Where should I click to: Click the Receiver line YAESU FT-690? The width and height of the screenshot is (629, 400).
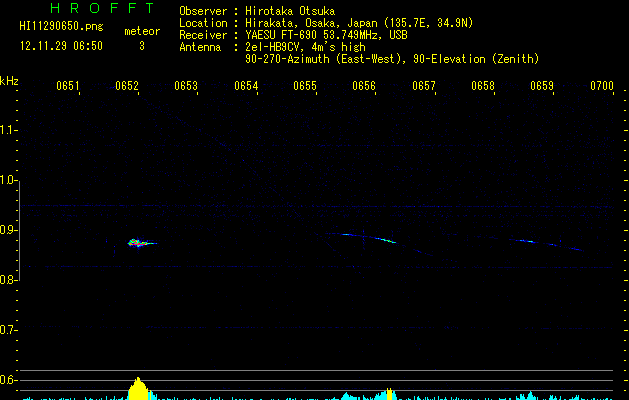[x=326, y=35]
